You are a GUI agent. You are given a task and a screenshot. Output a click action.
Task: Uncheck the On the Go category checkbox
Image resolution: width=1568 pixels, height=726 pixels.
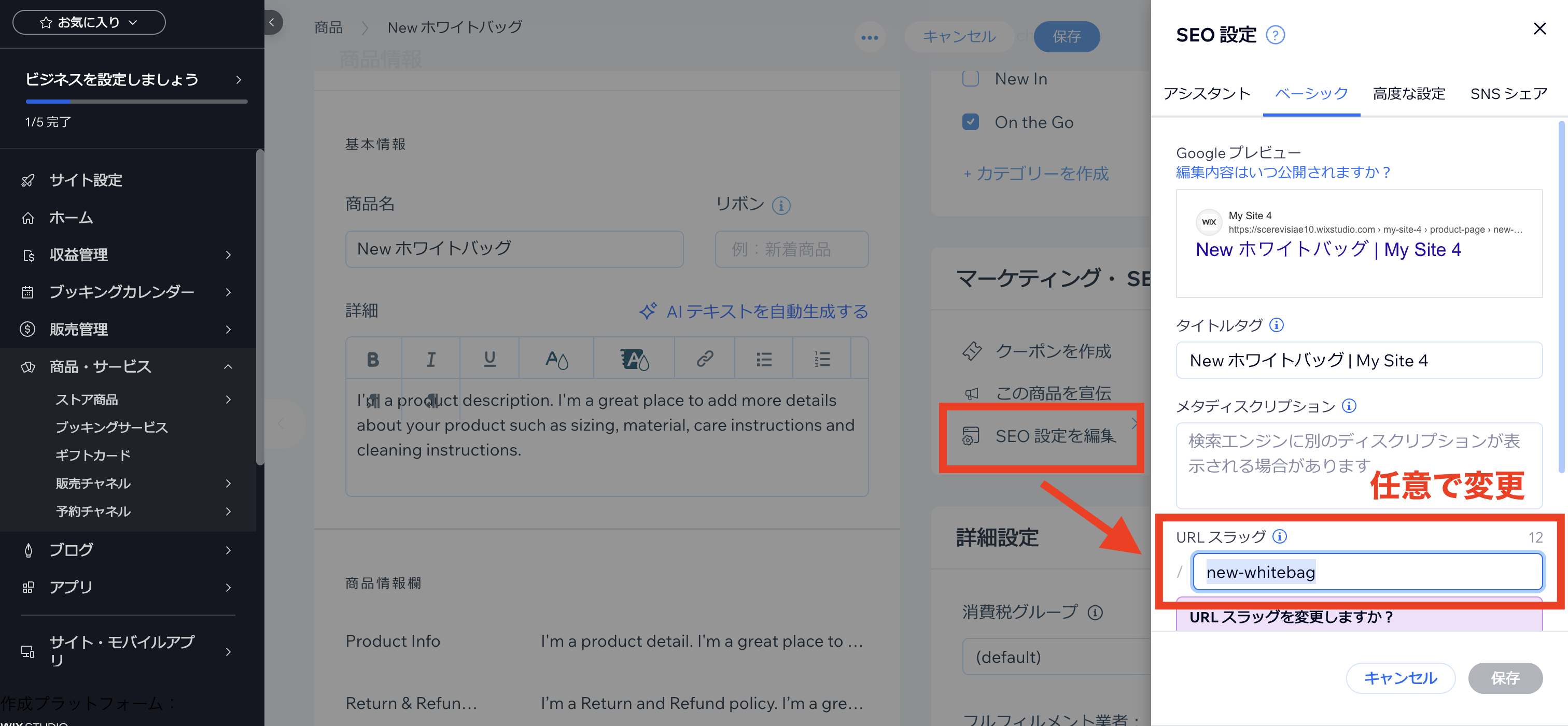970,122
